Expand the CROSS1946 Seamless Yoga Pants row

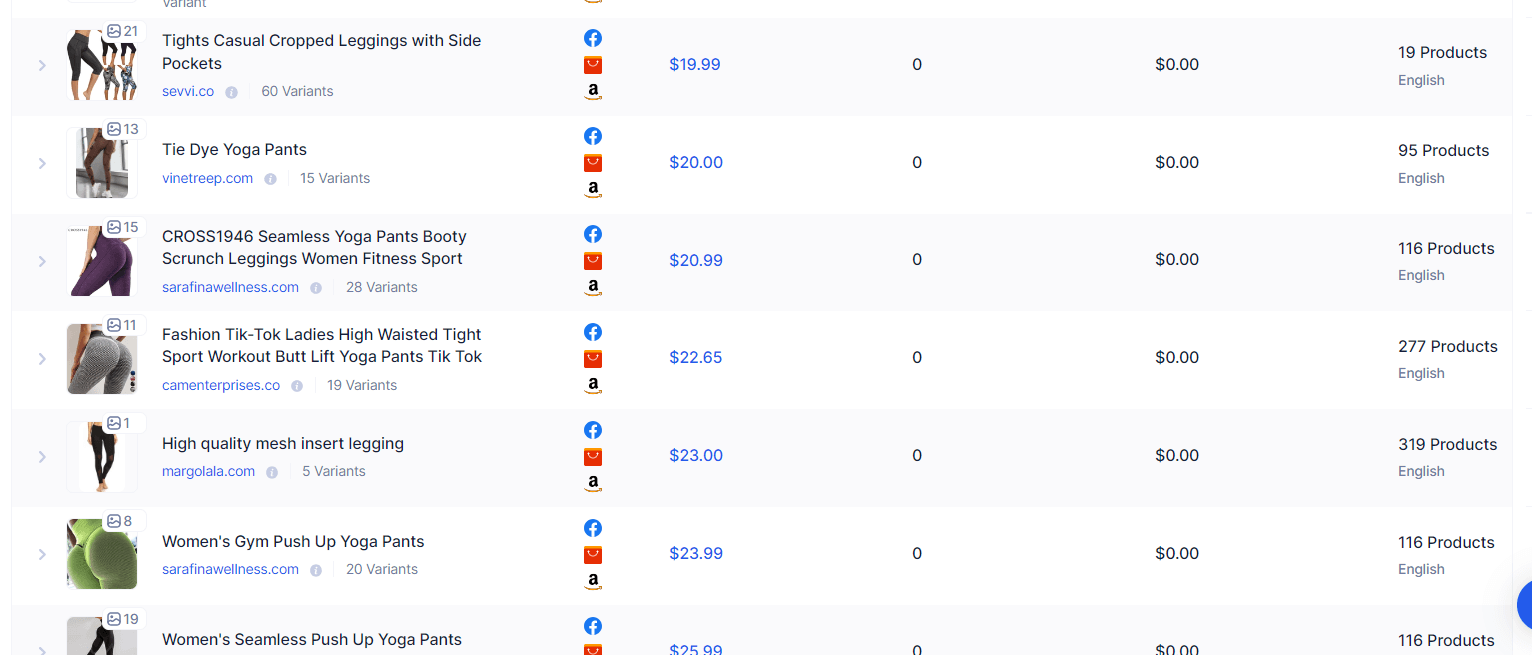pyautogui.click(x=41, y=262)
